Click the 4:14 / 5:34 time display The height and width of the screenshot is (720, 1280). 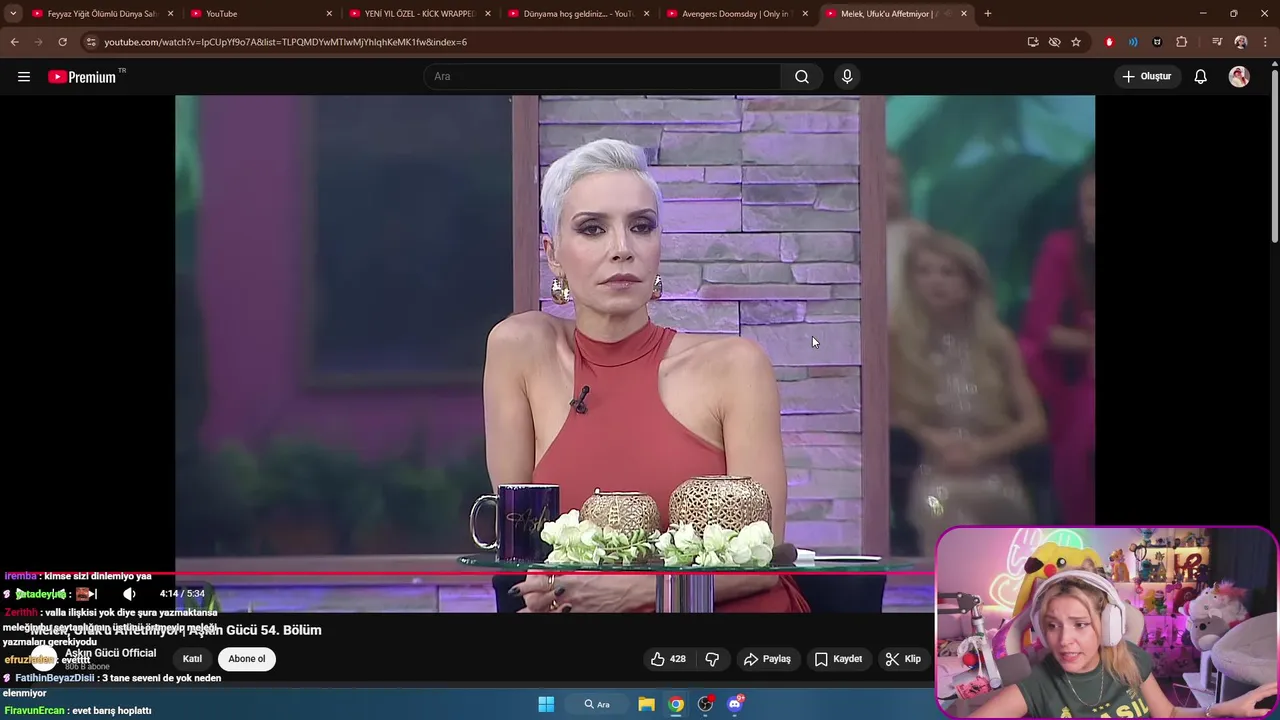click(x=182, y=594)
